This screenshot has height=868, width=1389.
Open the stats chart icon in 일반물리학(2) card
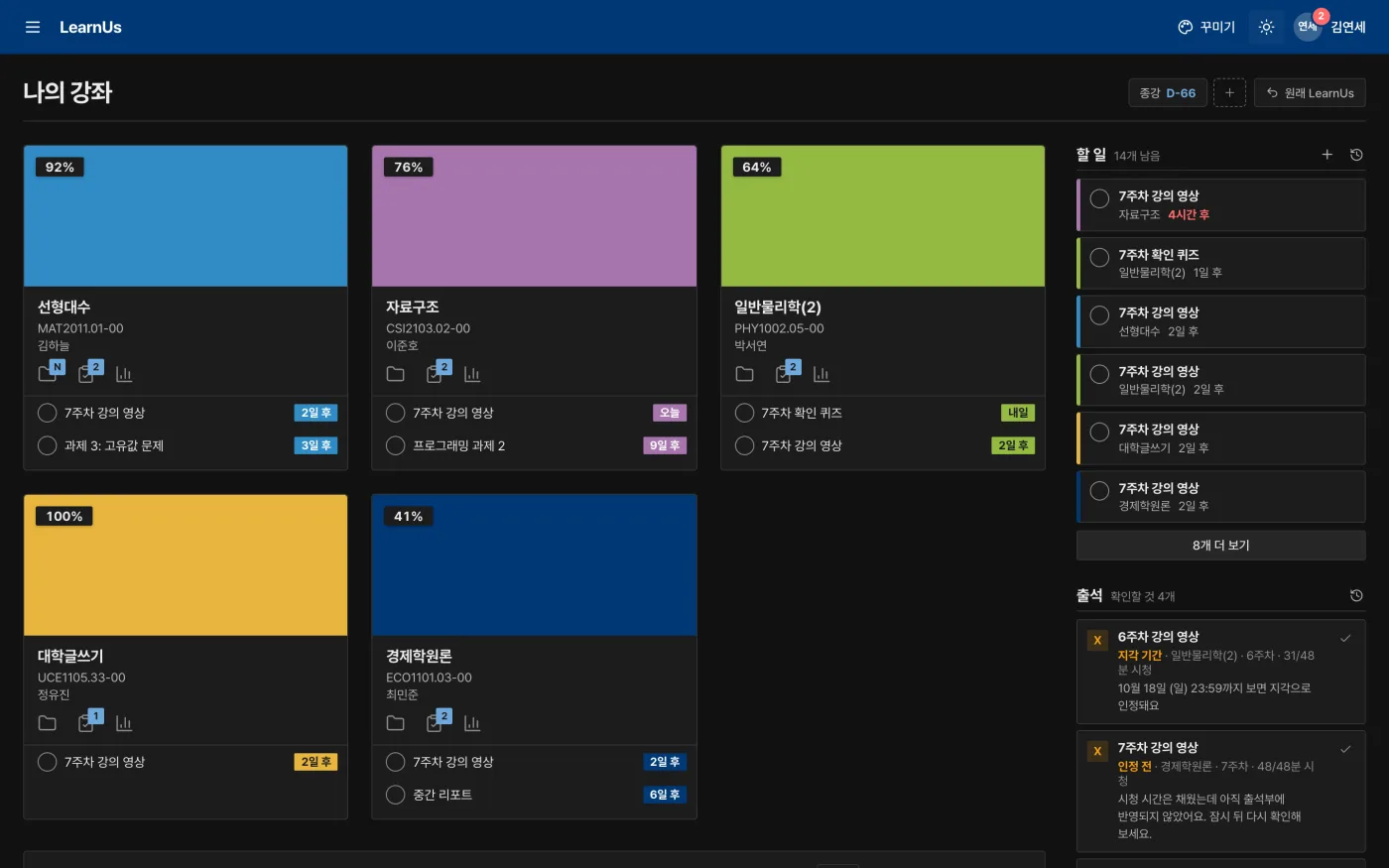[x=821, y=373]
